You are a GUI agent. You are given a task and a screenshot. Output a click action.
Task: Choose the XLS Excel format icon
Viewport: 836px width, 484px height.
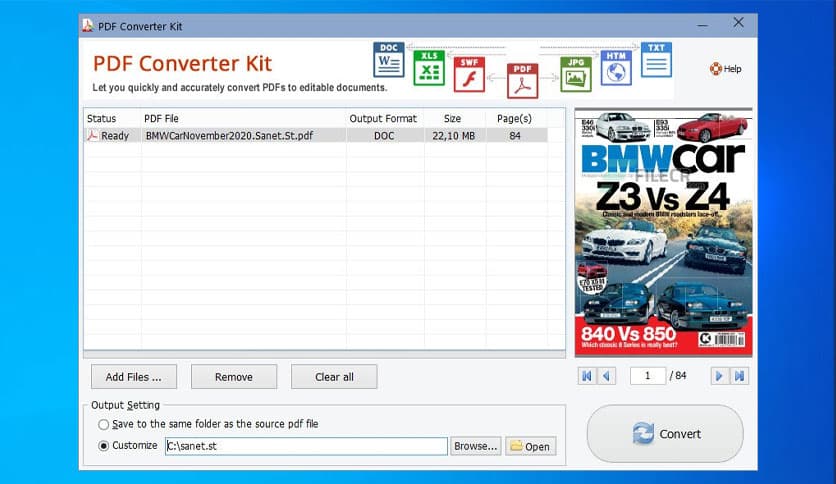click(x=429, y=68)
